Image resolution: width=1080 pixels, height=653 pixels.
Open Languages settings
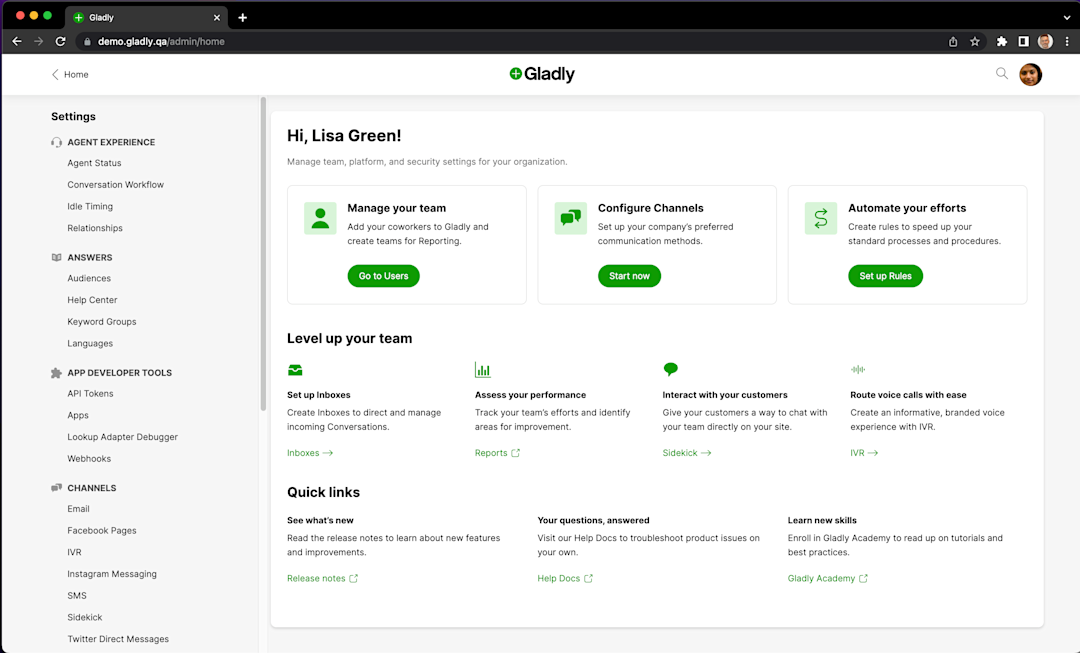point(90,343)
